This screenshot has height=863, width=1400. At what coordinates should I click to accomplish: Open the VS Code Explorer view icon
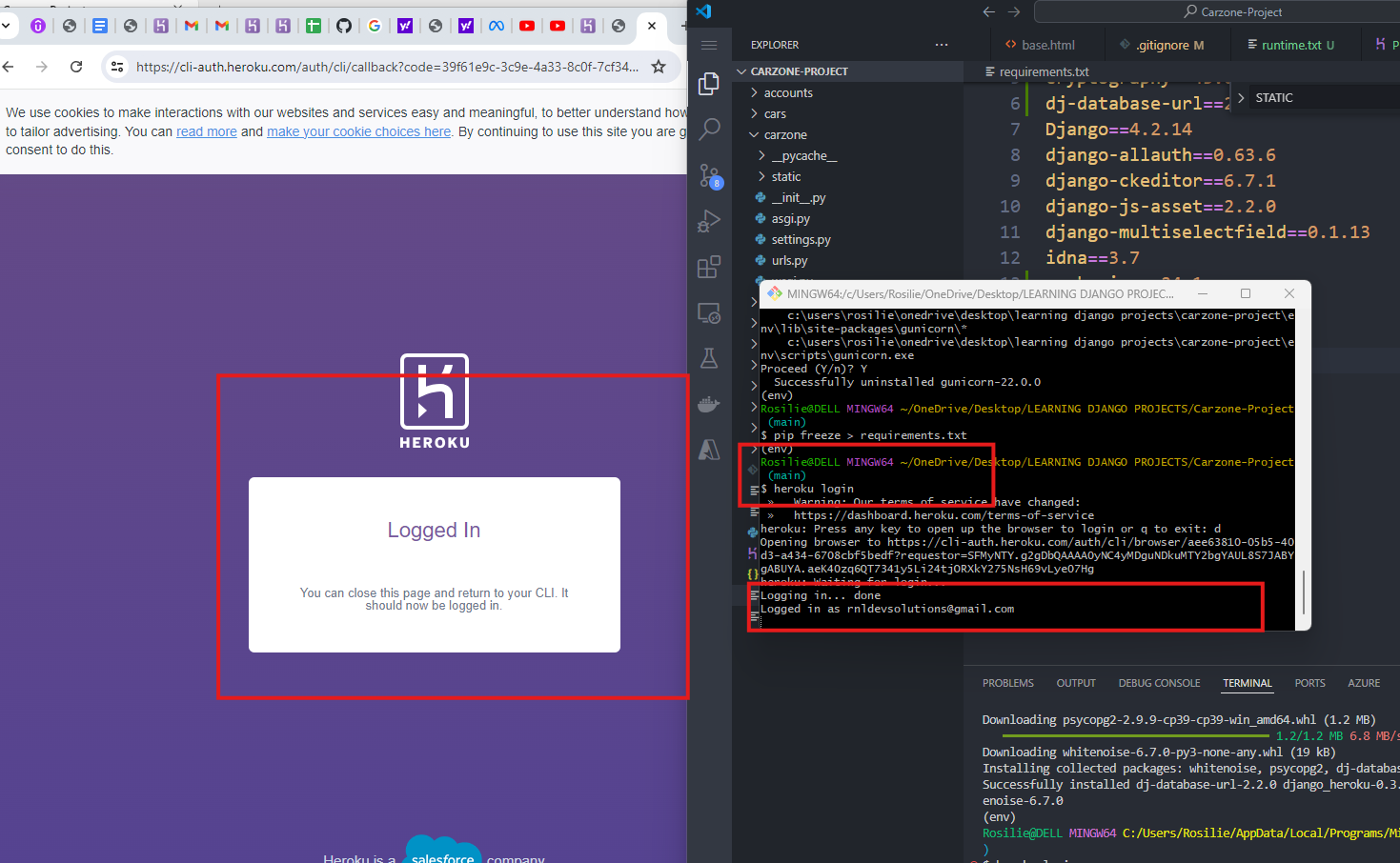coord(708,84)
